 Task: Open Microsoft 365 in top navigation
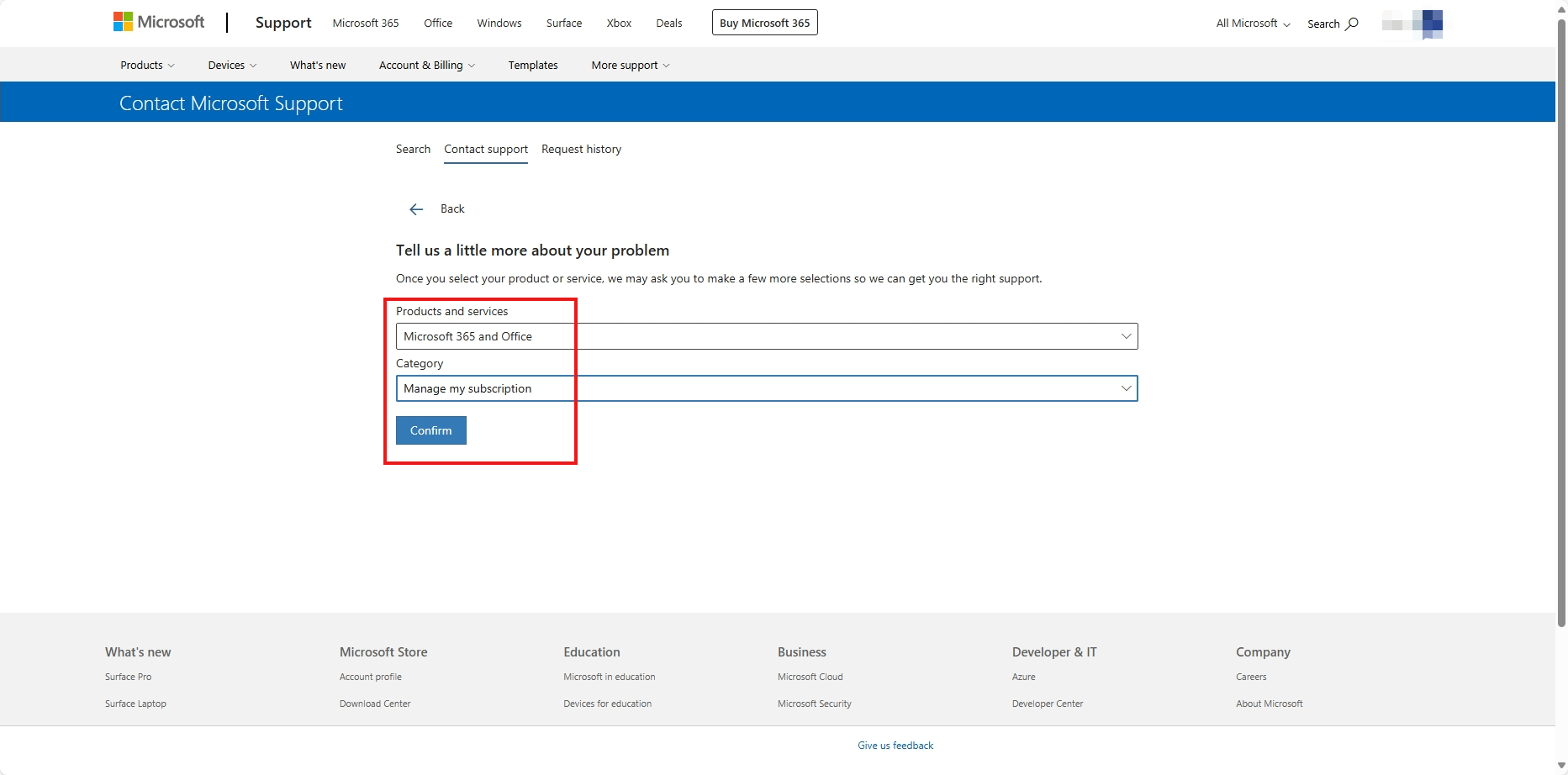coord(366,23)
